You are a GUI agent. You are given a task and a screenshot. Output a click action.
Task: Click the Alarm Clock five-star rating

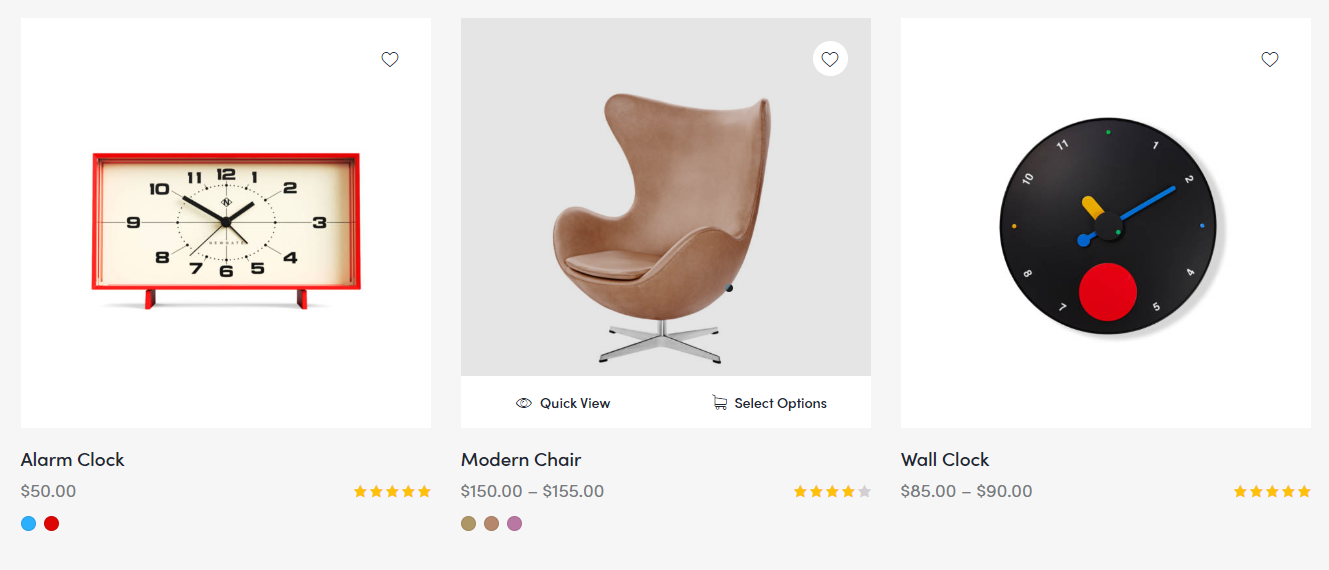[392, 491]
